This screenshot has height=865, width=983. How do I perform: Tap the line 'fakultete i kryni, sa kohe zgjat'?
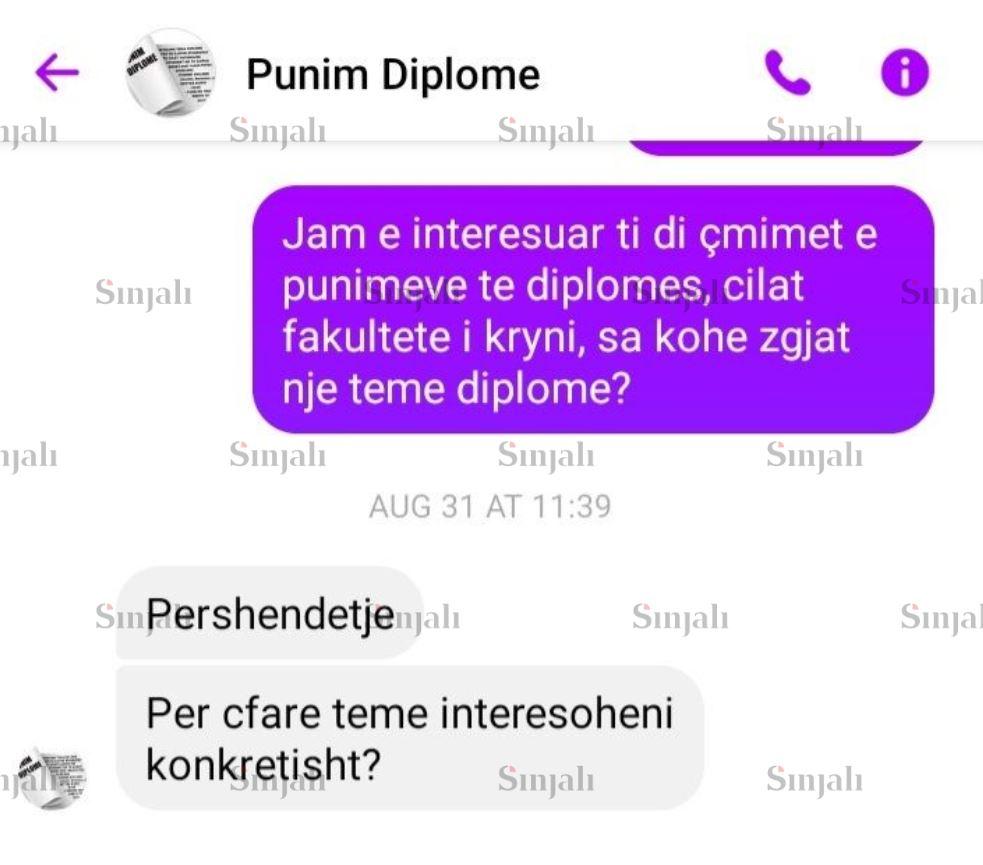(x=566, y=338)
